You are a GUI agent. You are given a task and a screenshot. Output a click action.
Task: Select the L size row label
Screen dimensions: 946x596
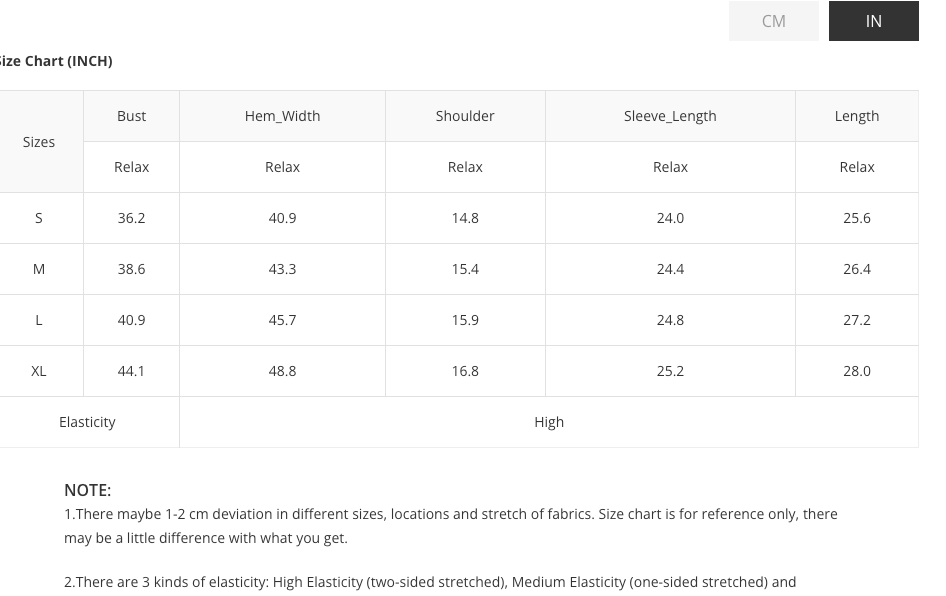pyautogui.click(x=39, y=320)
